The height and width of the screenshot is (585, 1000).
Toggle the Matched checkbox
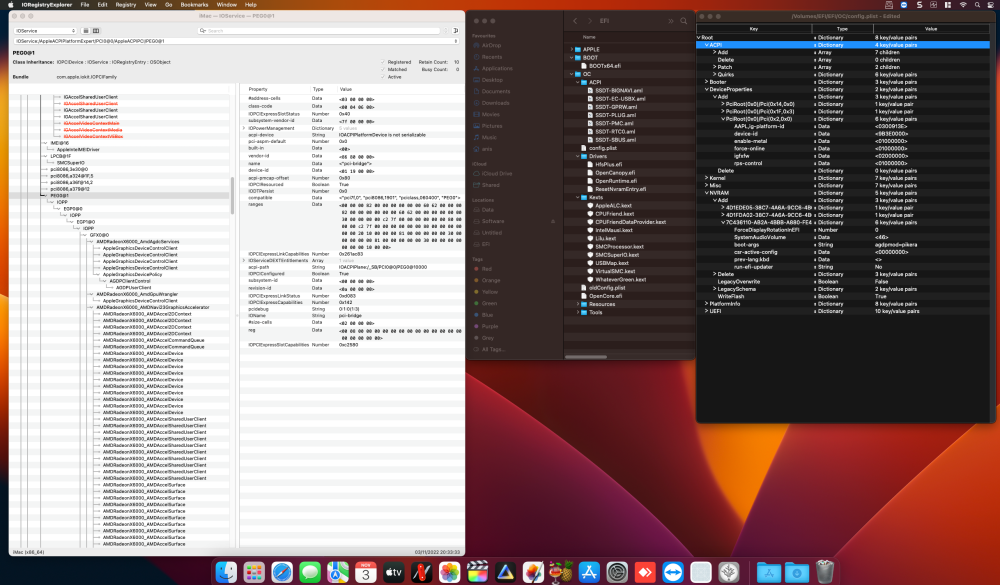383,70
